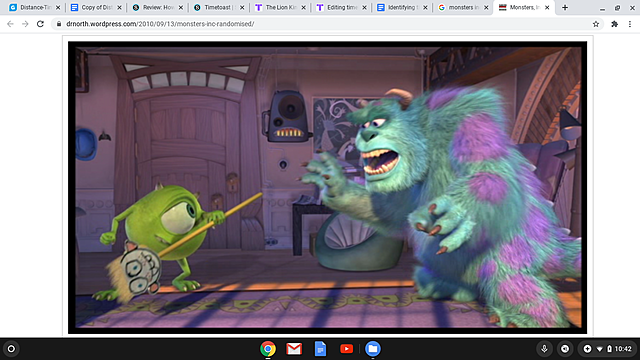Close the Identifying tab

click(425, 7)
